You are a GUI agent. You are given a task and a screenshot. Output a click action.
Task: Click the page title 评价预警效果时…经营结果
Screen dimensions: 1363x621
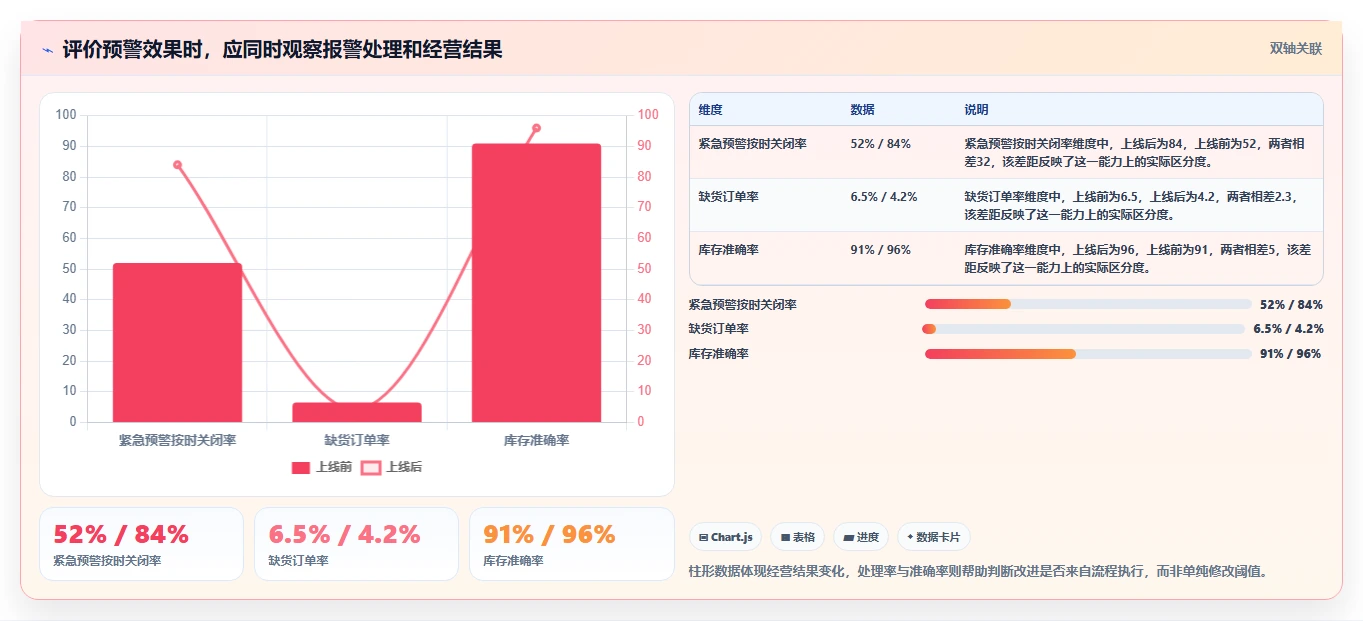(282, 49)
